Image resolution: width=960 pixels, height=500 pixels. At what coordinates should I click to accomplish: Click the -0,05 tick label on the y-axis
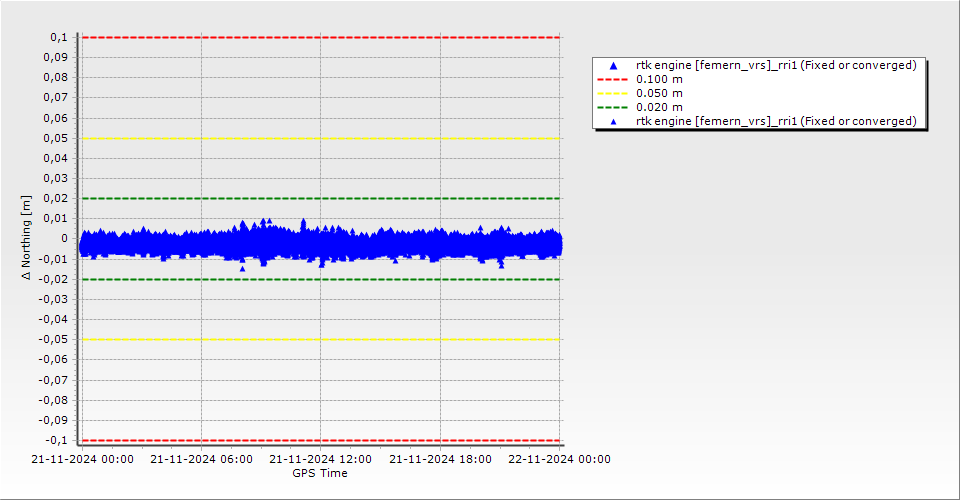[x=52, y=339]
